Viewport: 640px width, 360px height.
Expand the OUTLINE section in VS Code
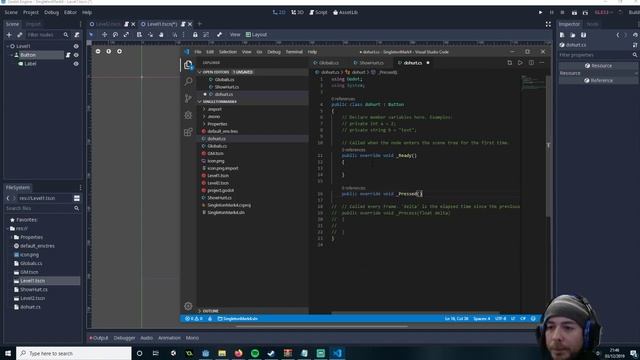200,311
